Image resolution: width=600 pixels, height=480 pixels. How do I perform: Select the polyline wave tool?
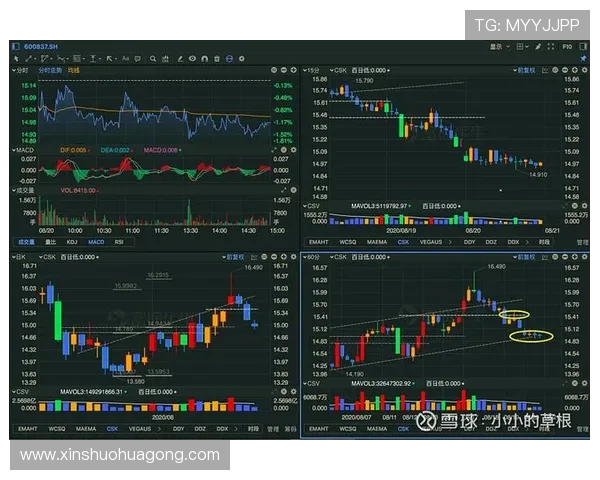(60, 59)
